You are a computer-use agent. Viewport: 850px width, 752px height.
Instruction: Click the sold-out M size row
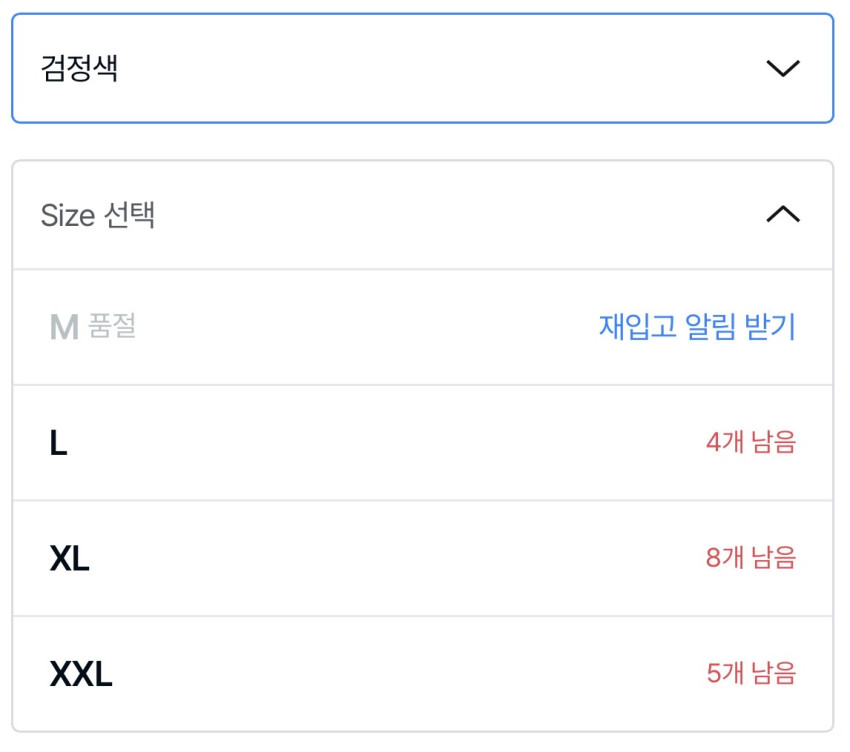coord(300,327)
